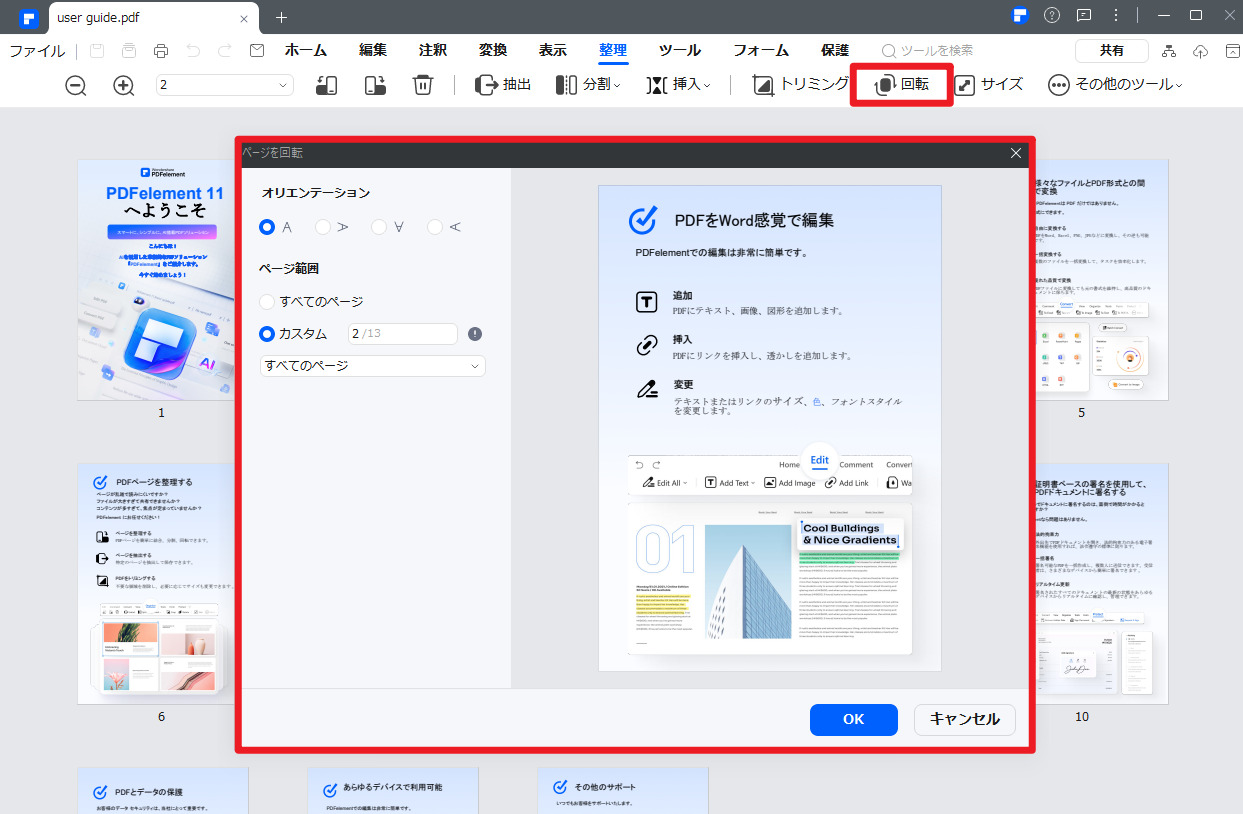1243x814 pixels.
Task: Open the ファイル menu
Action: point(37,51)
